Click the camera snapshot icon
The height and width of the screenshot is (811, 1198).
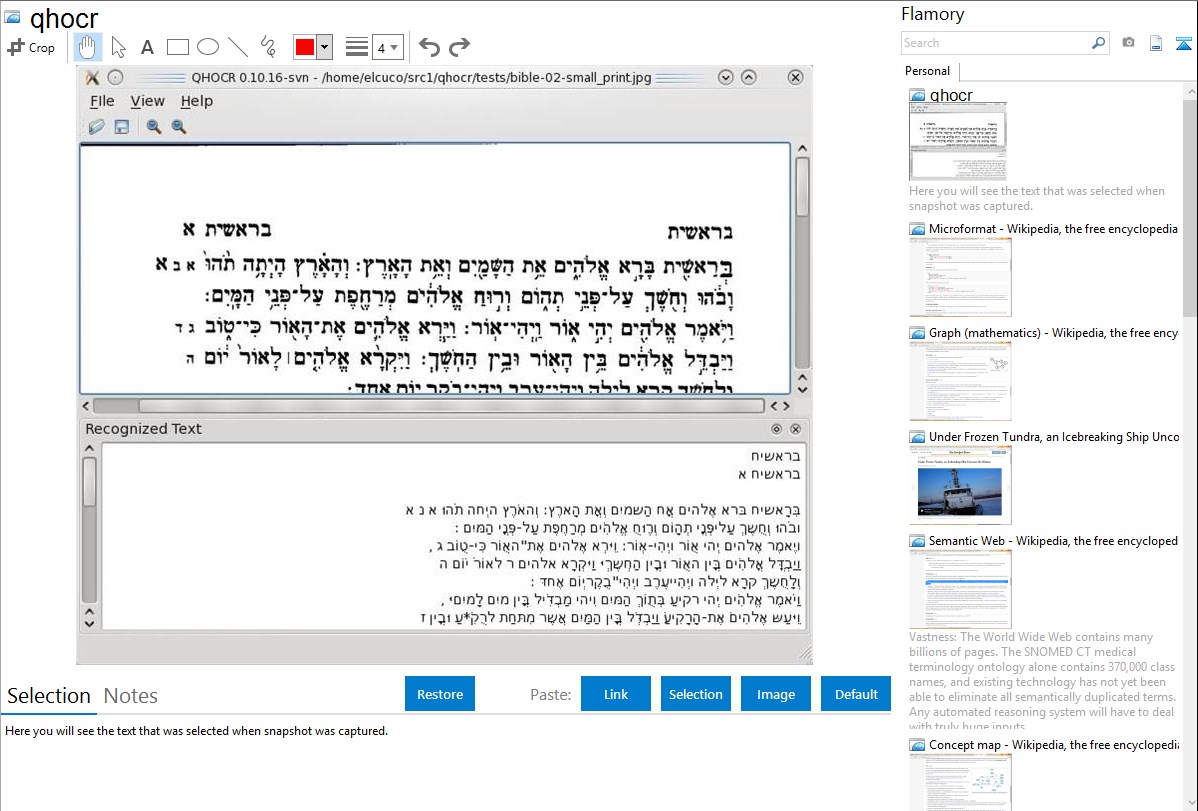1128,44
